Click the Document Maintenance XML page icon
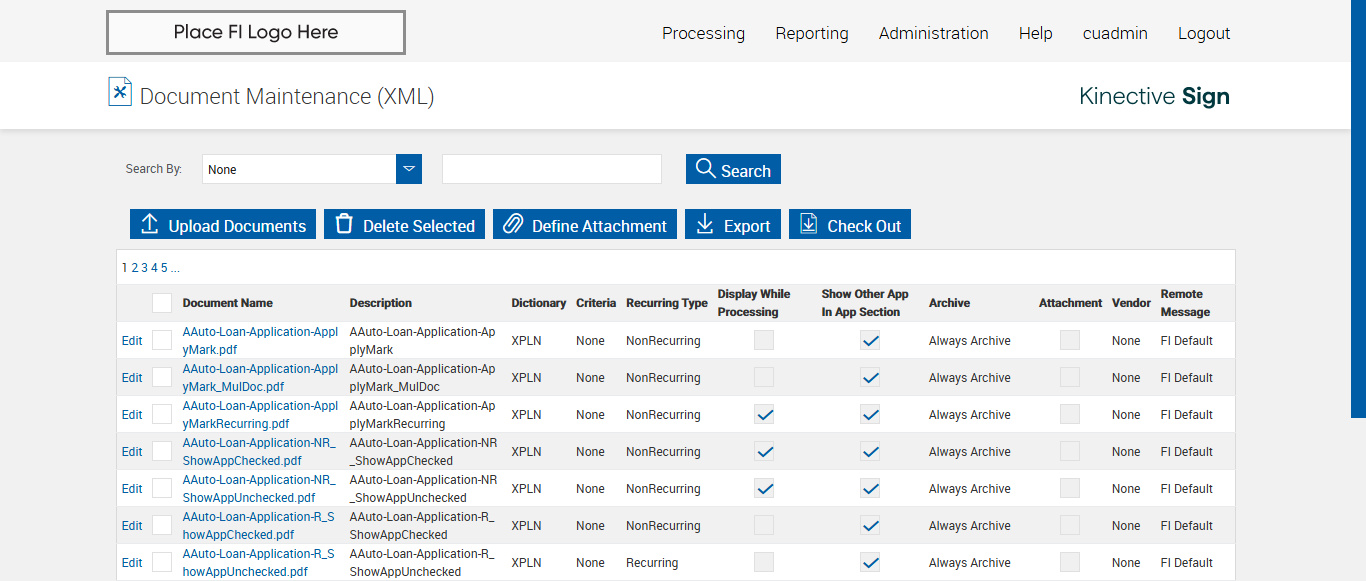 pyautogui.click(x=120, y=92)
